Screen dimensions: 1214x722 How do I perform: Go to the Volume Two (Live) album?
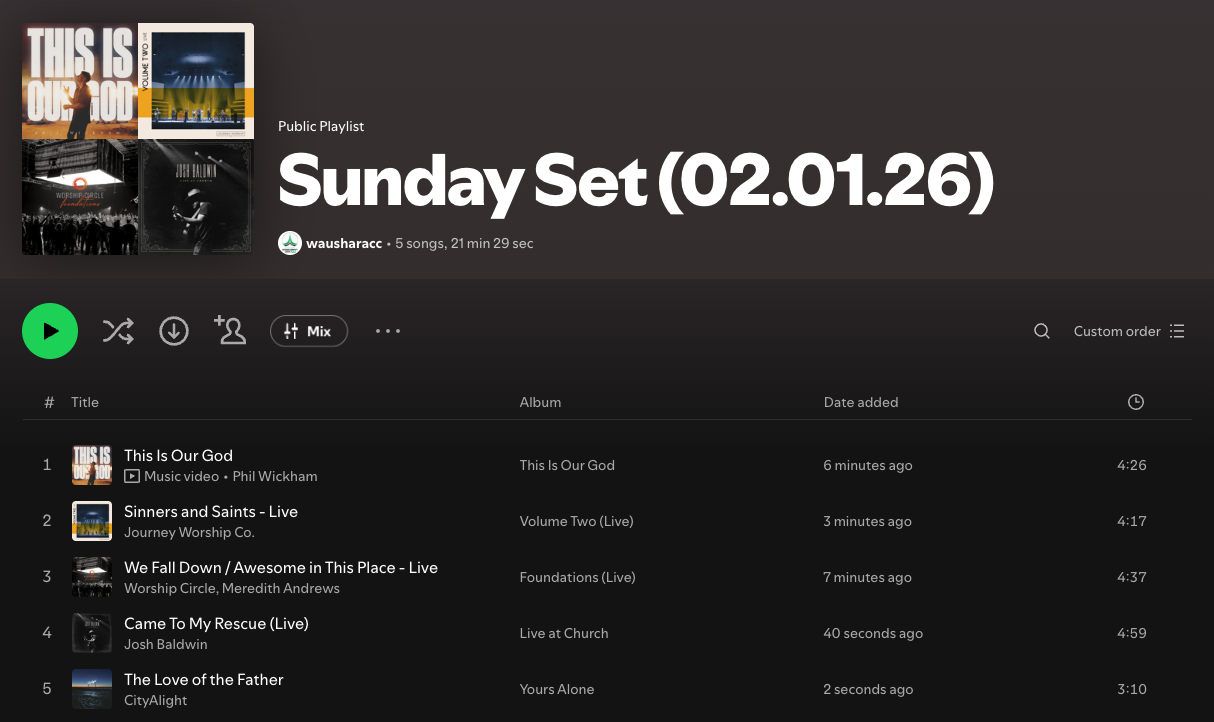click(576, 521)
